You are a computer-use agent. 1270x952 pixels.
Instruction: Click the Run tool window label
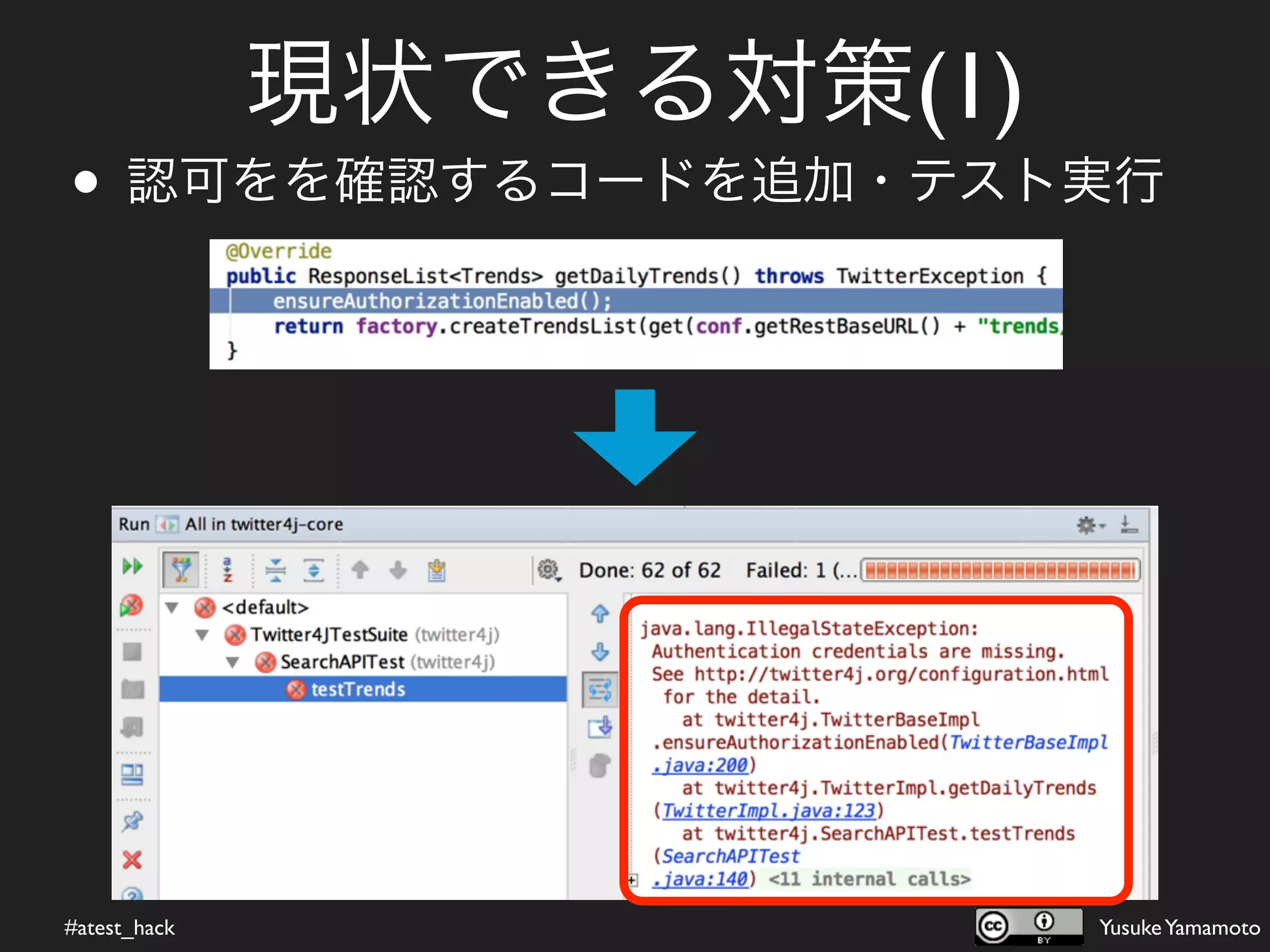[x=134, y=524]
